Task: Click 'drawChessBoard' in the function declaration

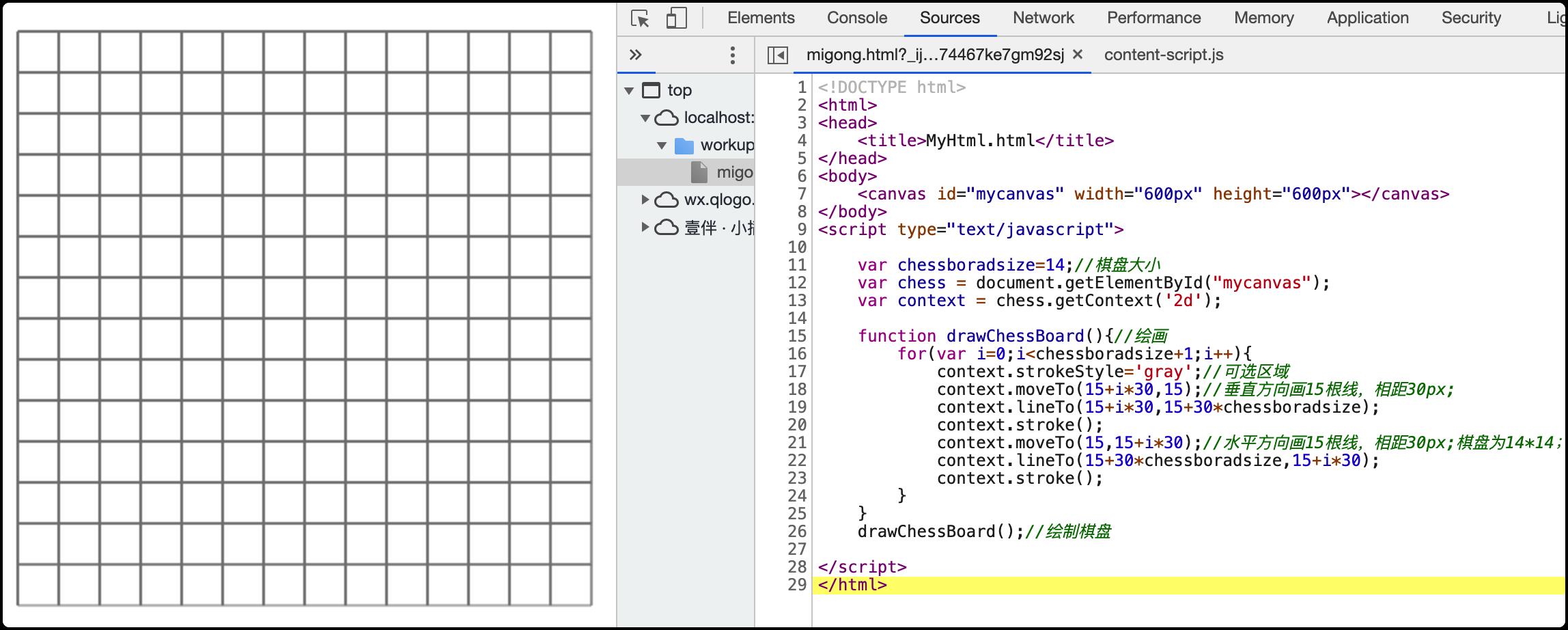Action: click(1015, 336)
